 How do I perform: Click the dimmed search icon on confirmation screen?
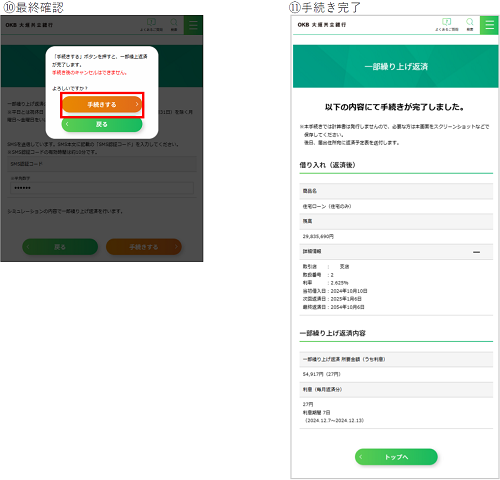coord(174,25)
